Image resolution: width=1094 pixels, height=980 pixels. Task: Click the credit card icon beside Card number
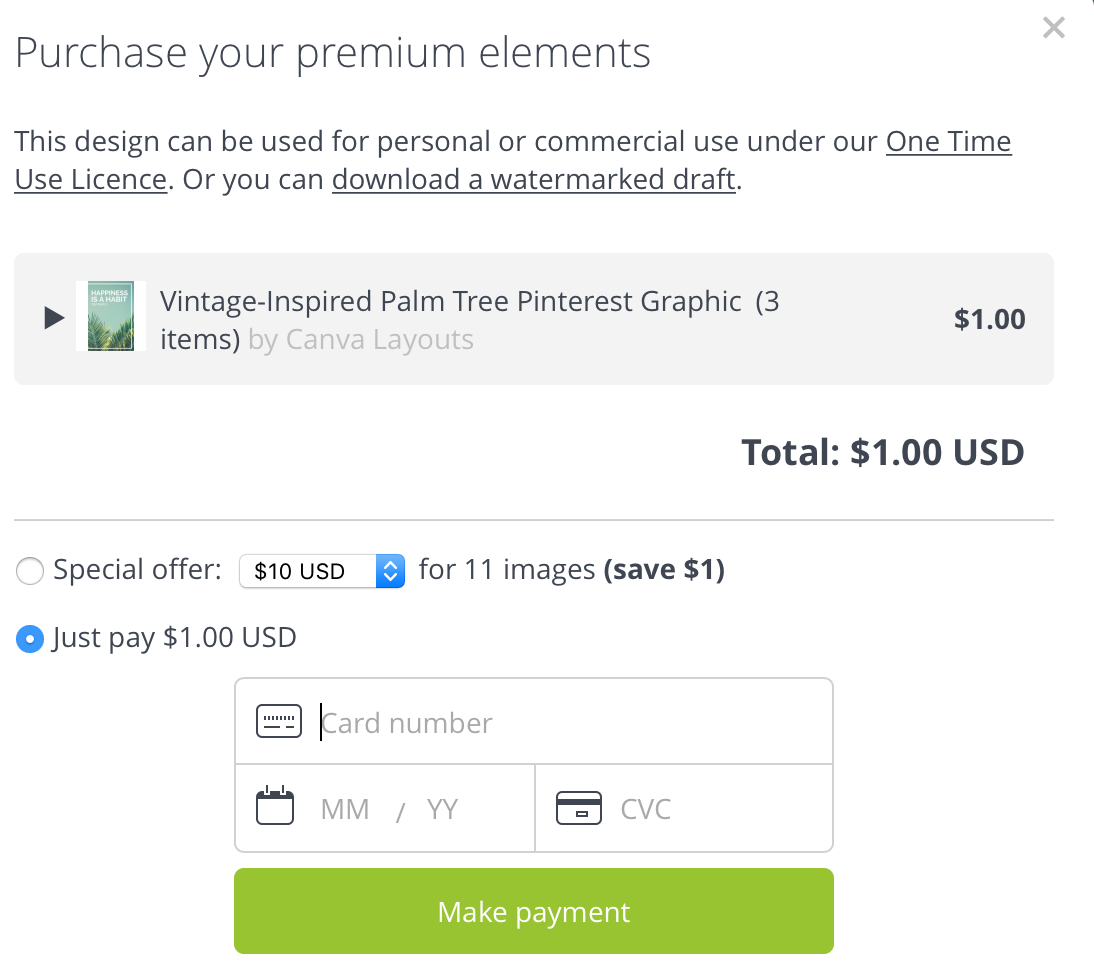click(x=278, y=721)
